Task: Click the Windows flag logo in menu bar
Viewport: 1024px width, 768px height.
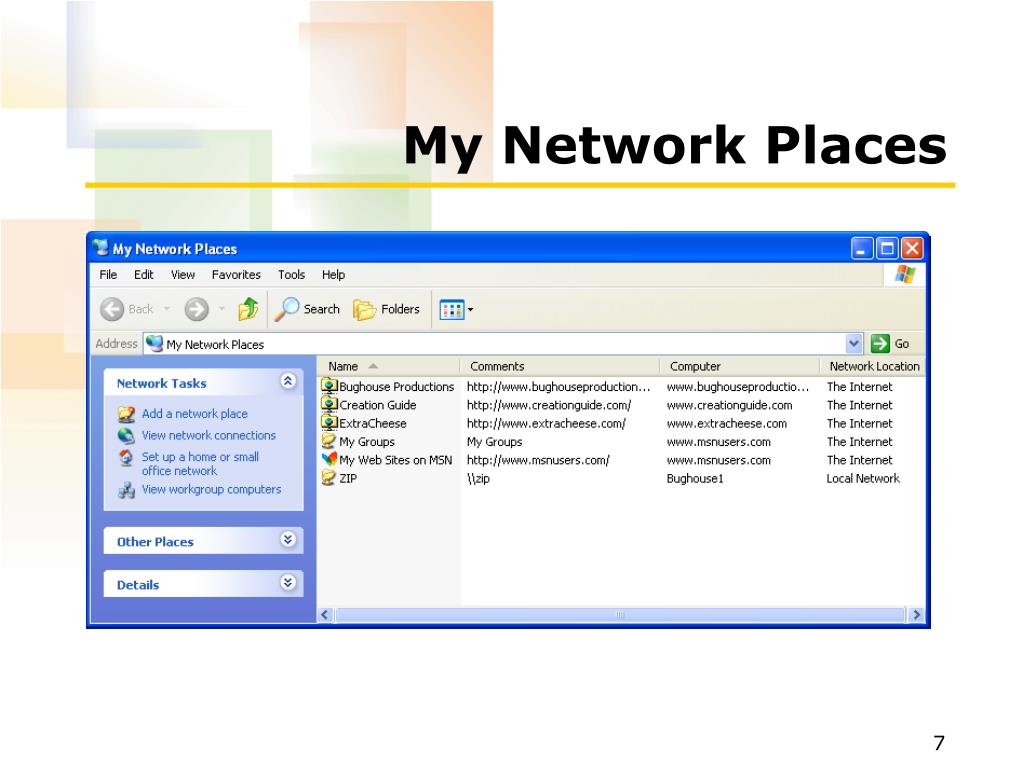Action: (x=905, y=274)
